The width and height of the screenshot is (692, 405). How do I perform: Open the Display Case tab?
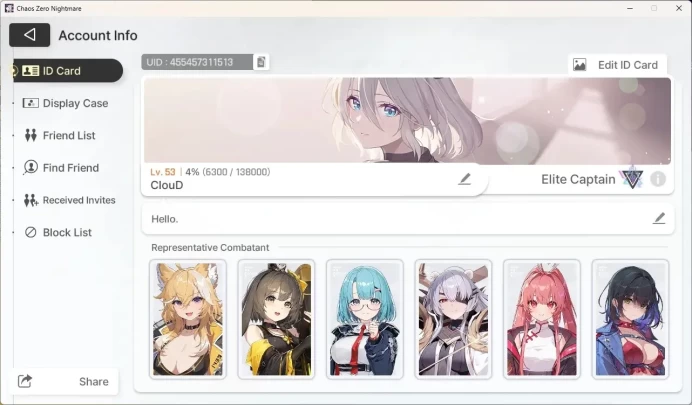(x=66, y=103)
